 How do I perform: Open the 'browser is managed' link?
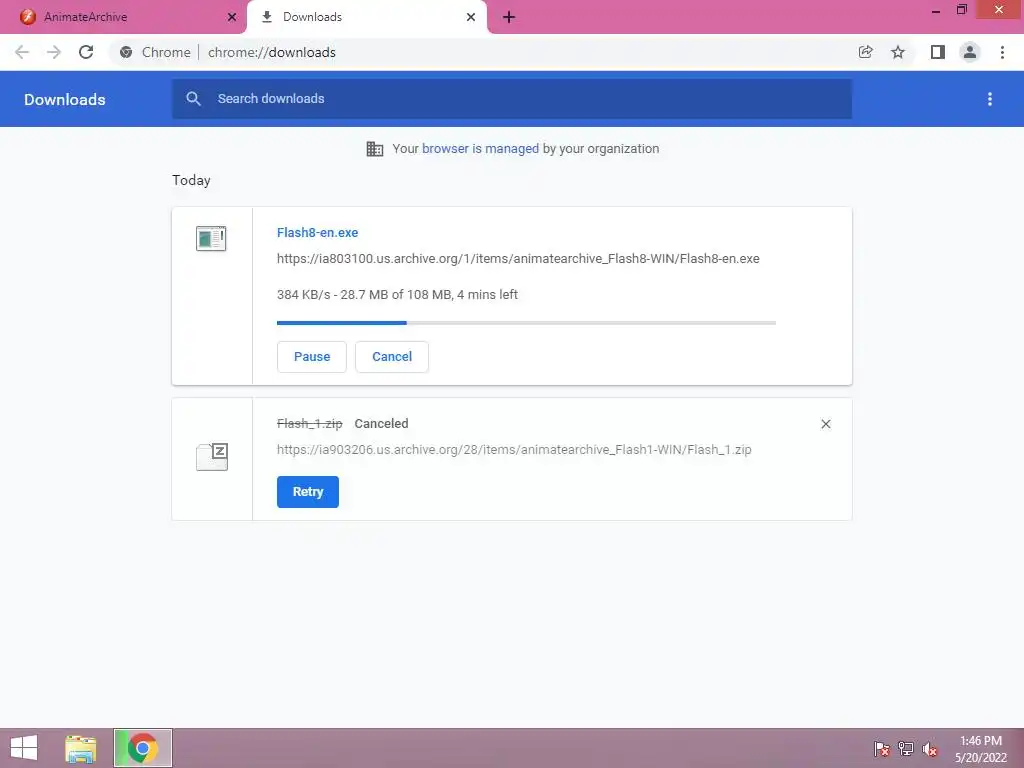(x=480, y=149)
